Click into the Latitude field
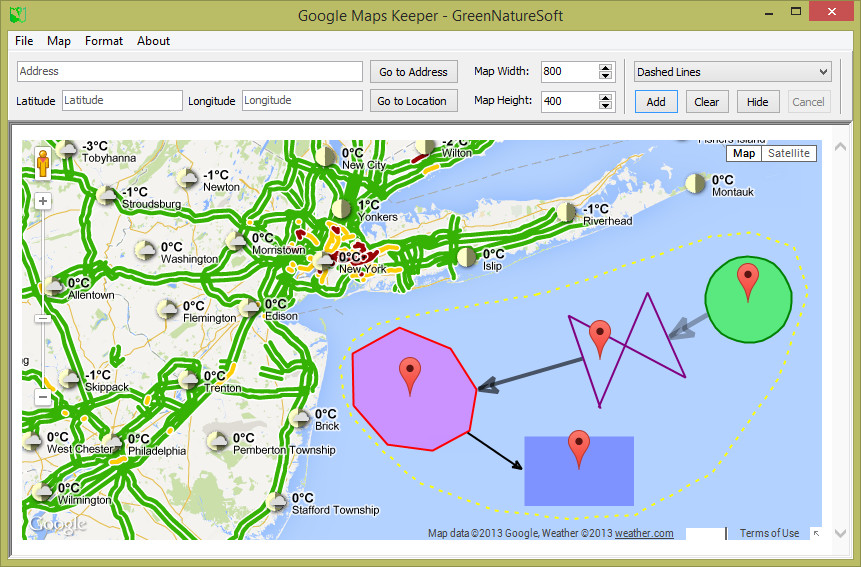Image resolution: width=861 pixels, height=567 pixels. coord(122,100)
